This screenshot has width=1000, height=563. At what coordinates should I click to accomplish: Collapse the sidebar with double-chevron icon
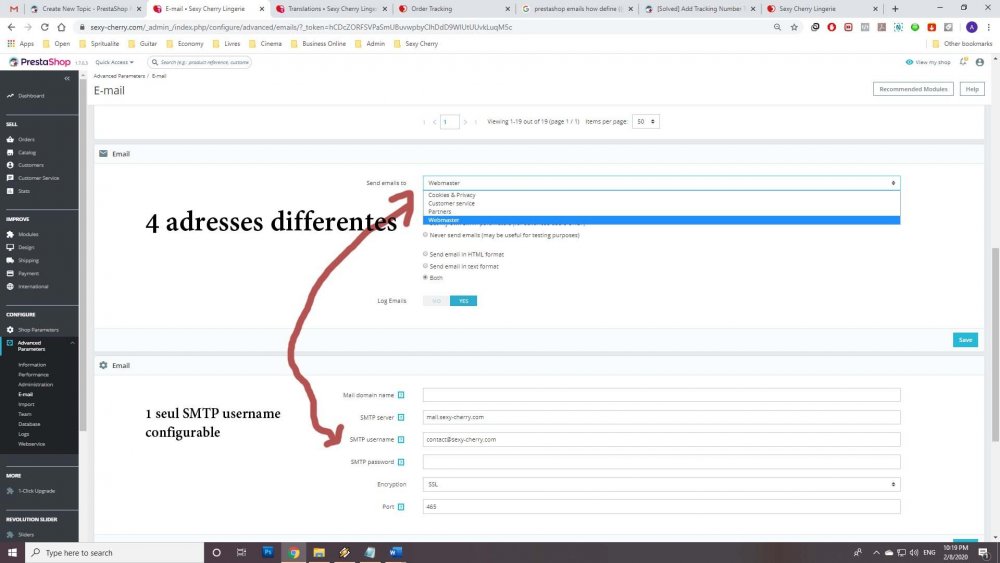(x=67, y=78)
